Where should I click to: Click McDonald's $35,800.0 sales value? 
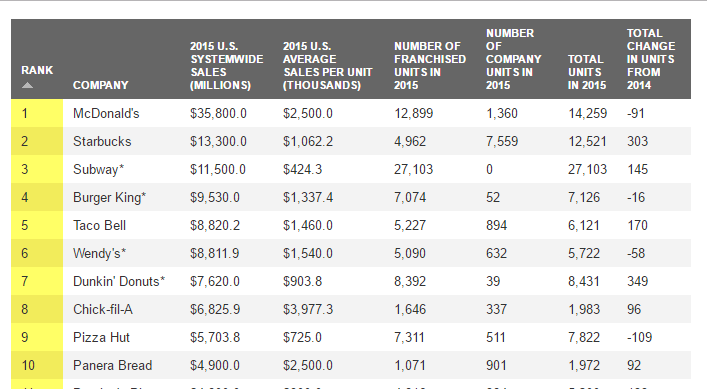point(218,113)
